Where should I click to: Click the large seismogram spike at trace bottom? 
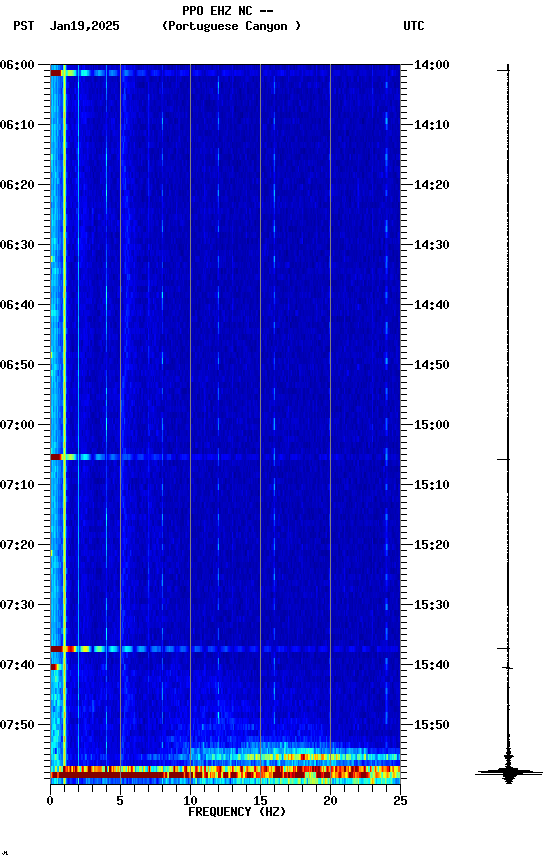508,773
